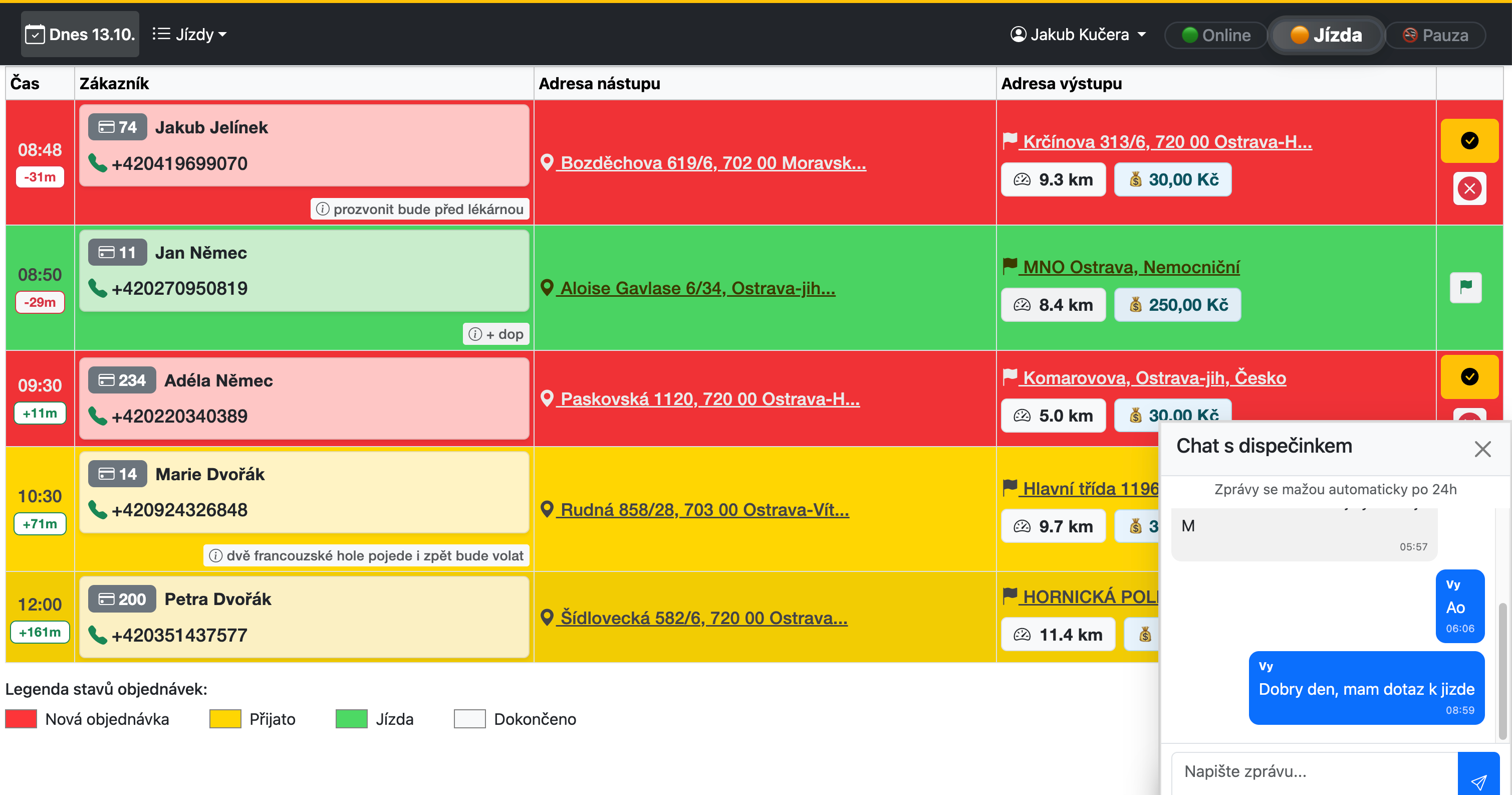This screenshot has width=1512, height=795.
Task: Click phone icon beside +420924326848
Action: [x=97, y=510]
